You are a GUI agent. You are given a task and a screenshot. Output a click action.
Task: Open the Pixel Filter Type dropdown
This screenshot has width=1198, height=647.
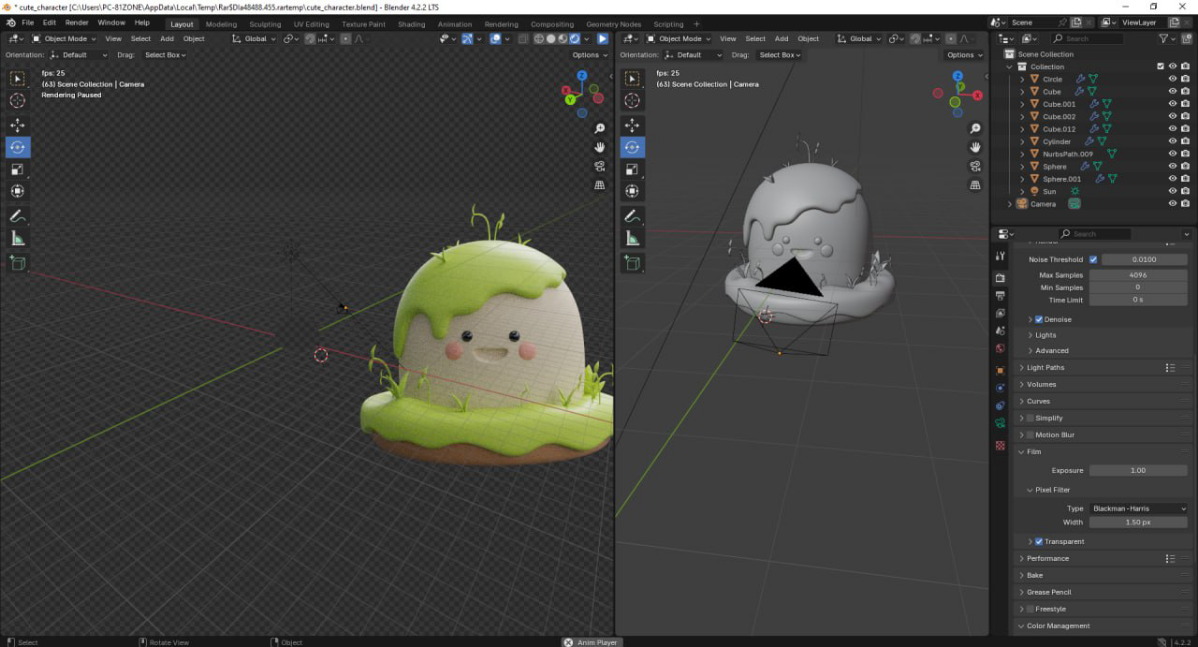point(1137,508)
